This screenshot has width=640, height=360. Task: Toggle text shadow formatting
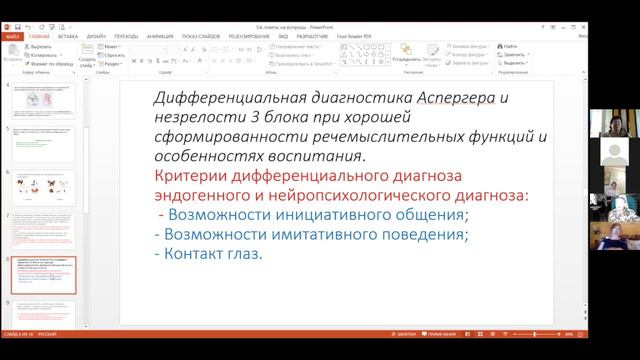coord(158,61)
